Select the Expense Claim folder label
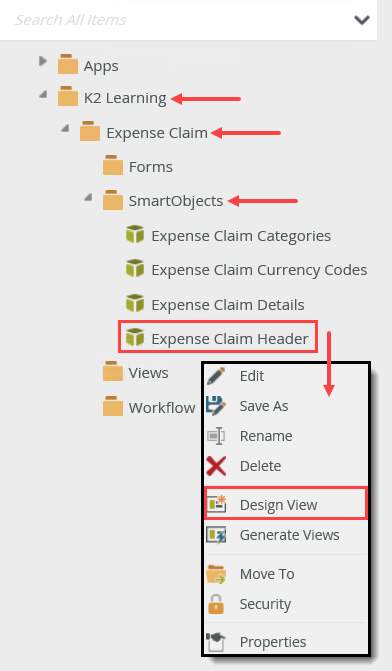 coord(157,133)
